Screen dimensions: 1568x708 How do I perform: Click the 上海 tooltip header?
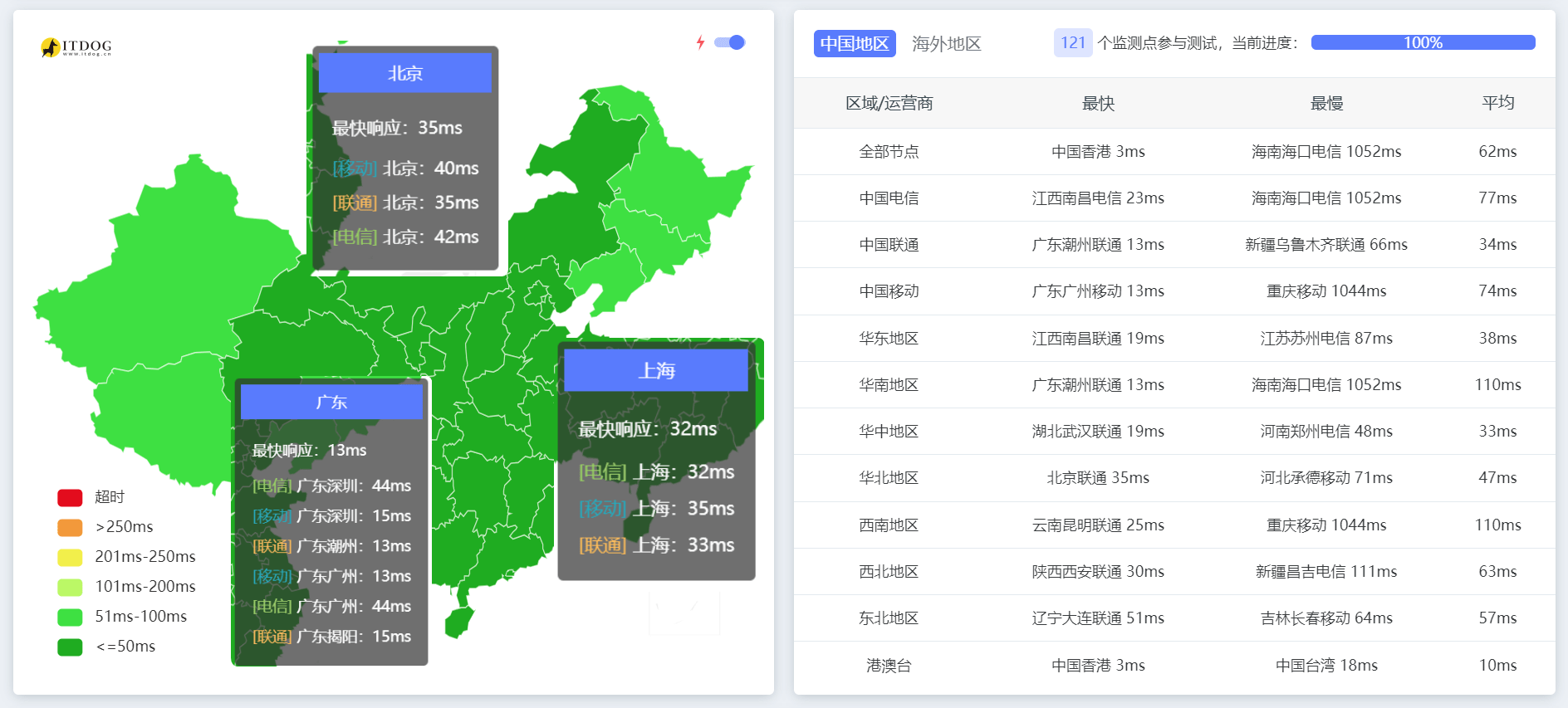655,370
